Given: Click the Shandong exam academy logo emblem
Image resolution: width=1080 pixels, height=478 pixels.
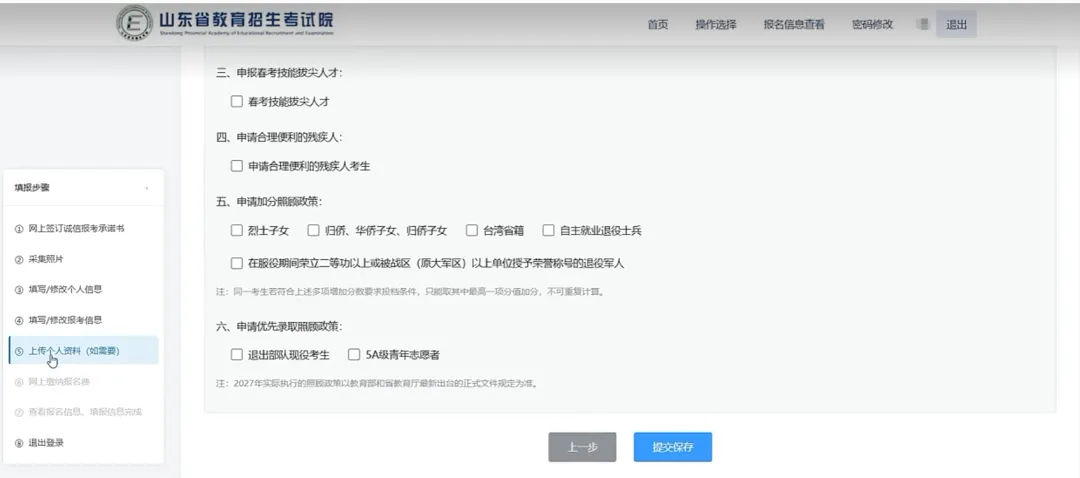Looking at the screenshot, I should point(135,23).
